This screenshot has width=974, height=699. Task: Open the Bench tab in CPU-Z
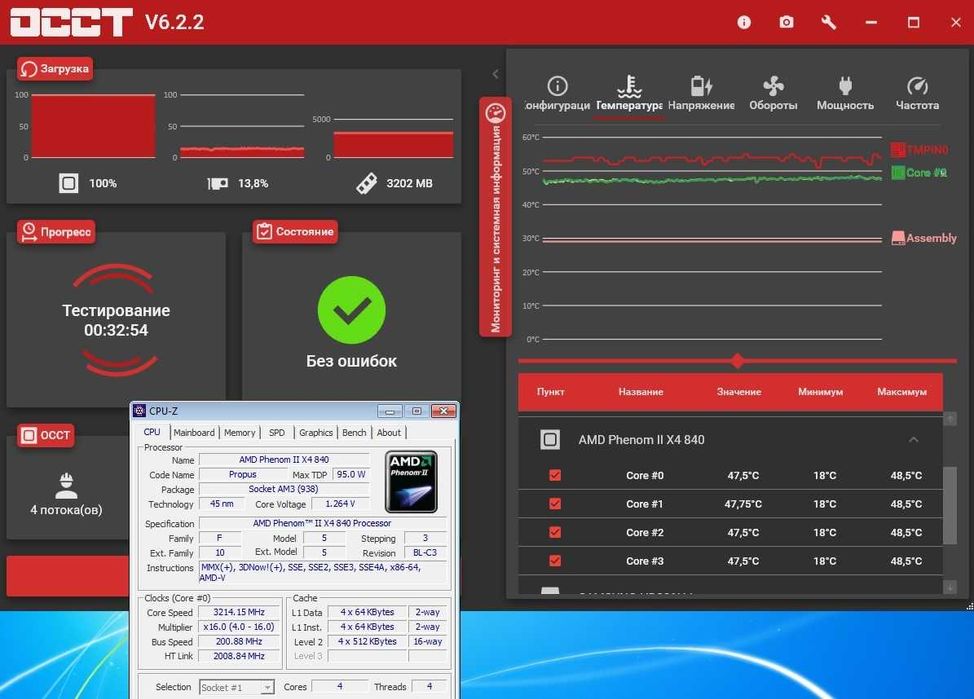click(x=354, y=432)
